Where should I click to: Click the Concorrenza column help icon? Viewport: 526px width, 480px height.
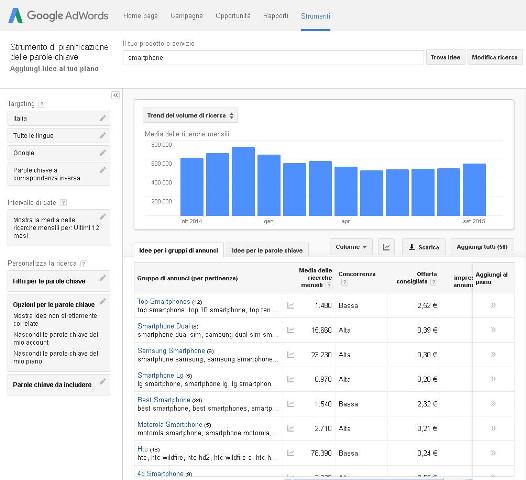click(x=344, y=282)
